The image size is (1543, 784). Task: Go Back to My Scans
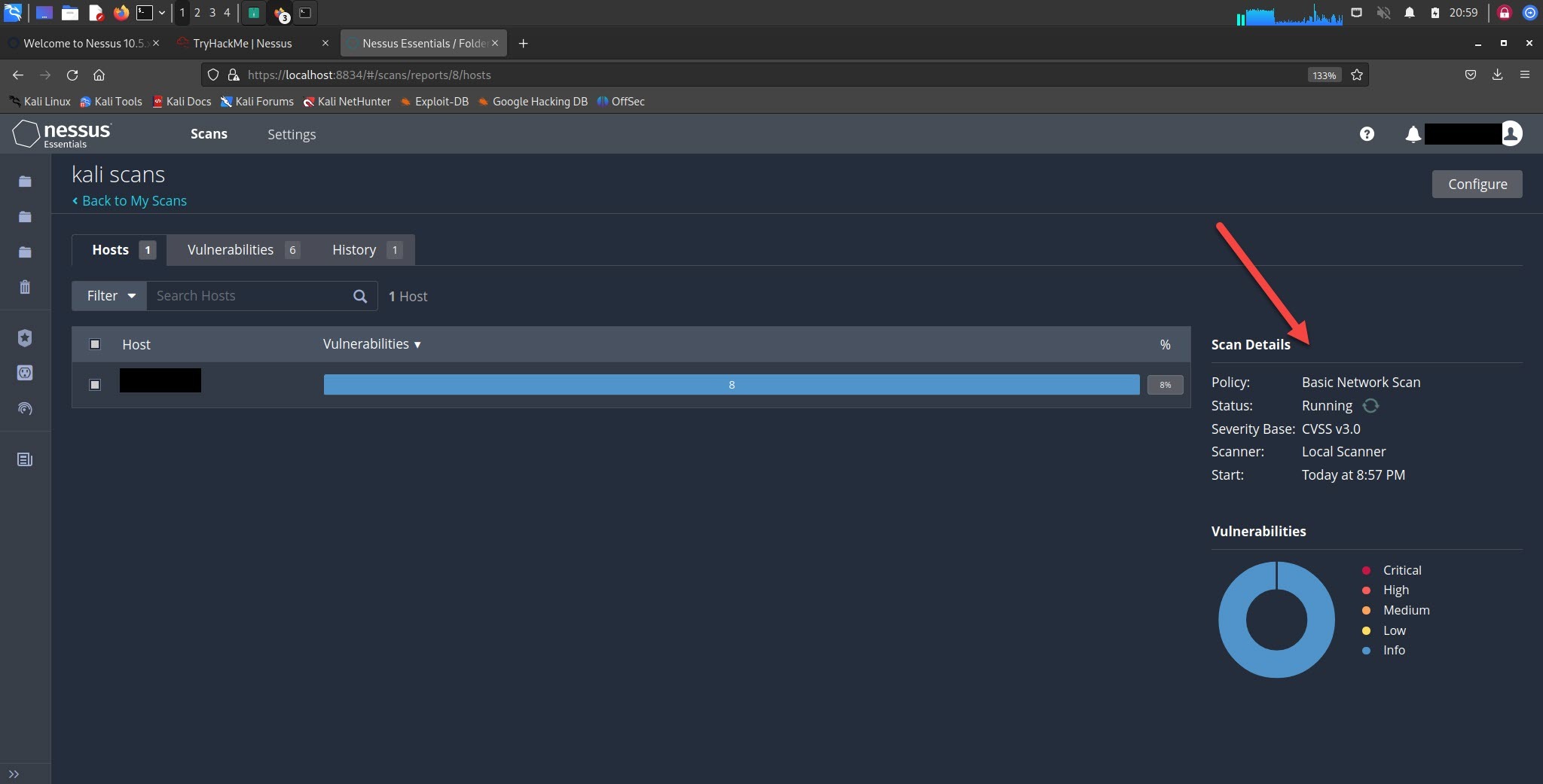[130, 201]
